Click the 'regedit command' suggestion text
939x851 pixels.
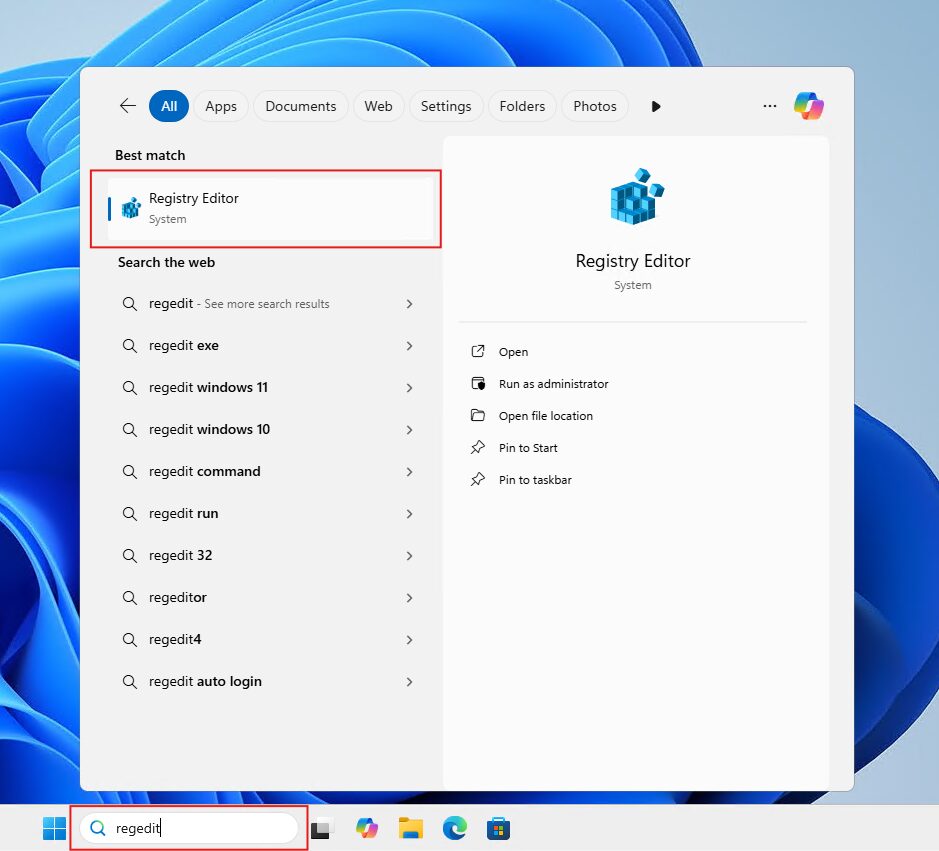(204, 471)
